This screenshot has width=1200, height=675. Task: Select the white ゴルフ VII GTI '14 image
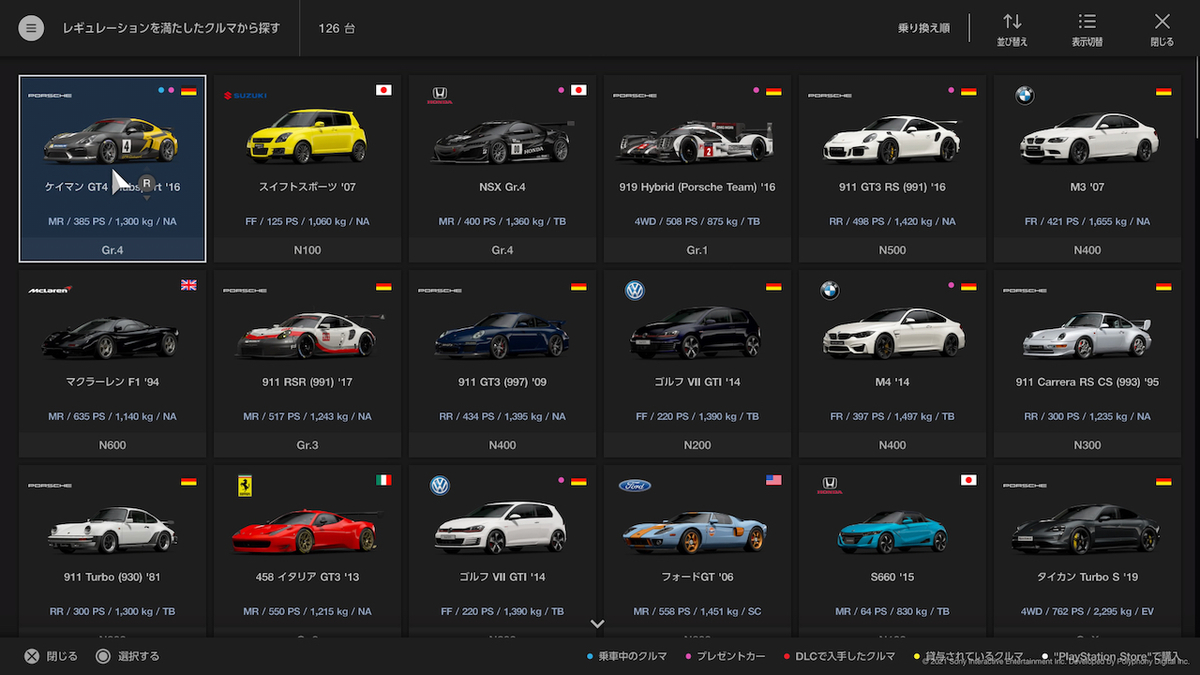click(500, 529)
